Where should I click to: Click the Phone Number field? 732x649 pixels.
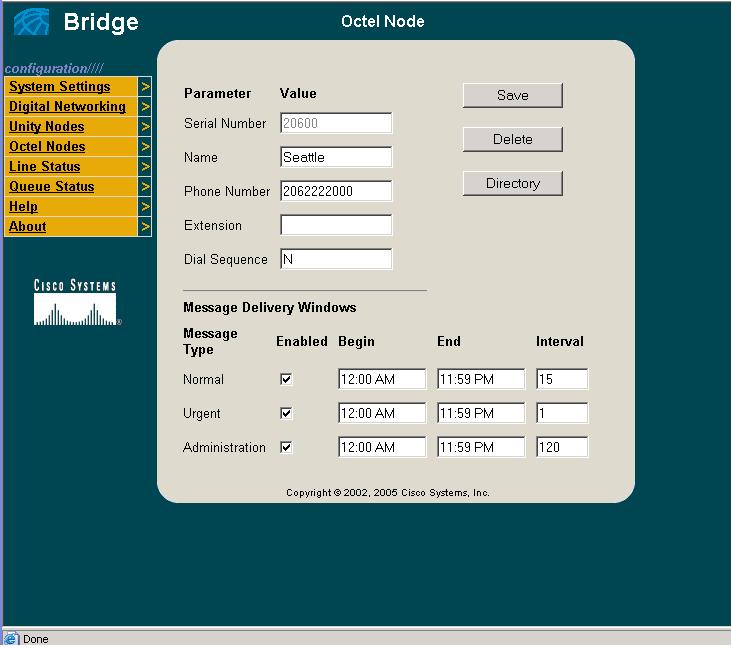336,191
